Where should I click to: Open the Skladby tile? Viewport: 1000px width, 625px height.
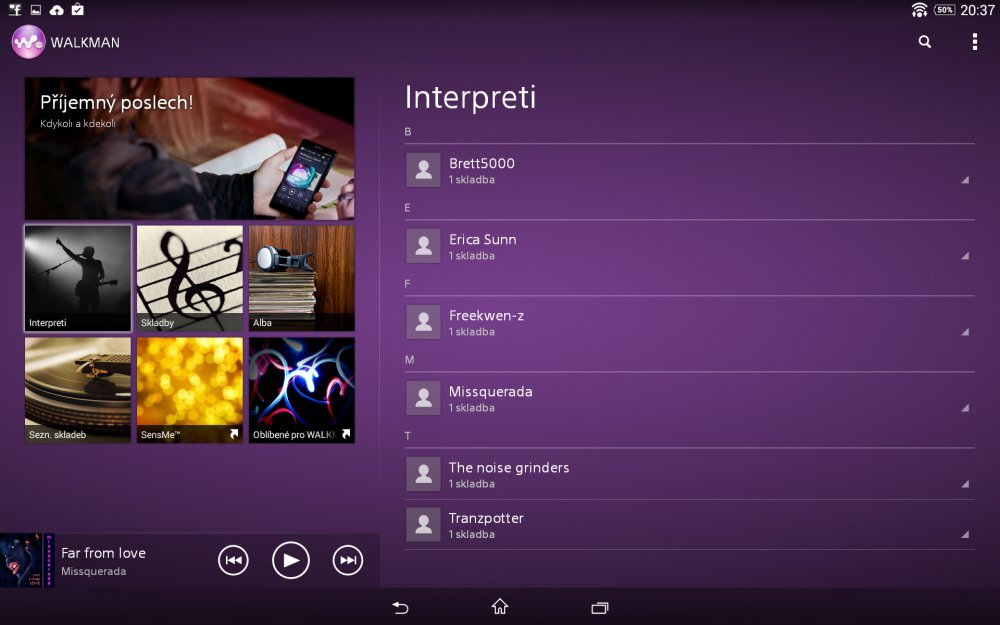pyautogui.click(x=189, y=278)
